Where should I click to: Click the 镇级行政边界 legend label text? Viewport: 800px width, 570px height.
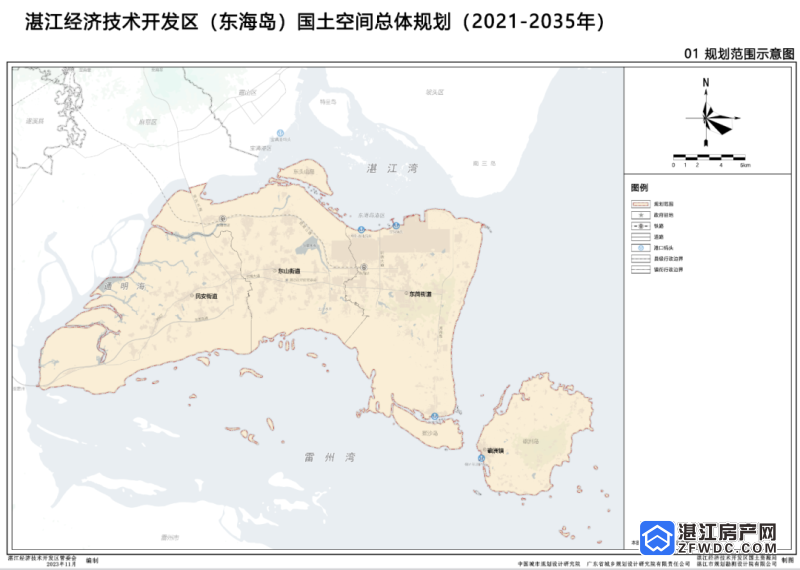click(x=668, y=270)
